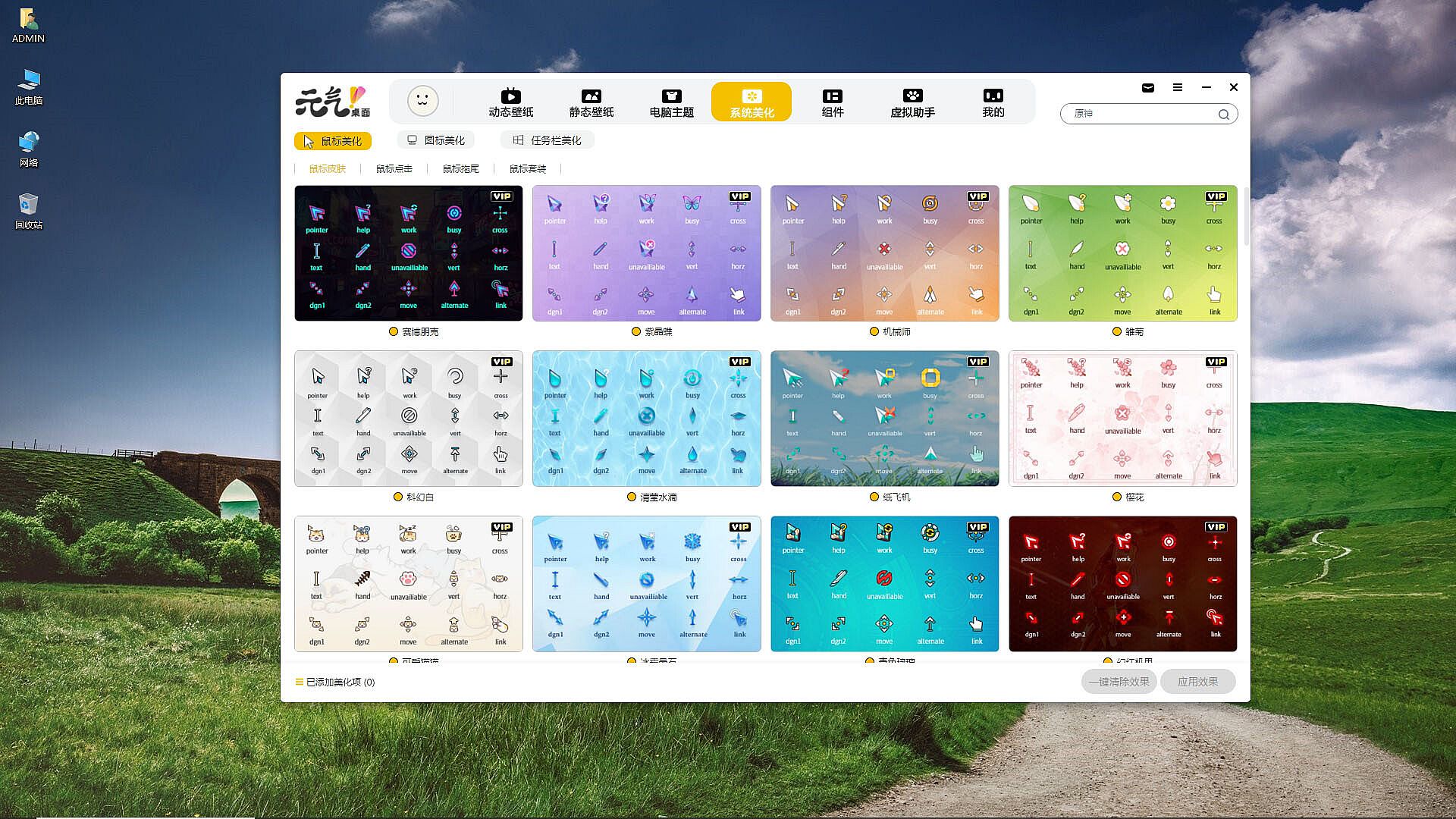Switch to 图标美化 tab
The image size is (1456, 819).
click(x=435, y=140)
